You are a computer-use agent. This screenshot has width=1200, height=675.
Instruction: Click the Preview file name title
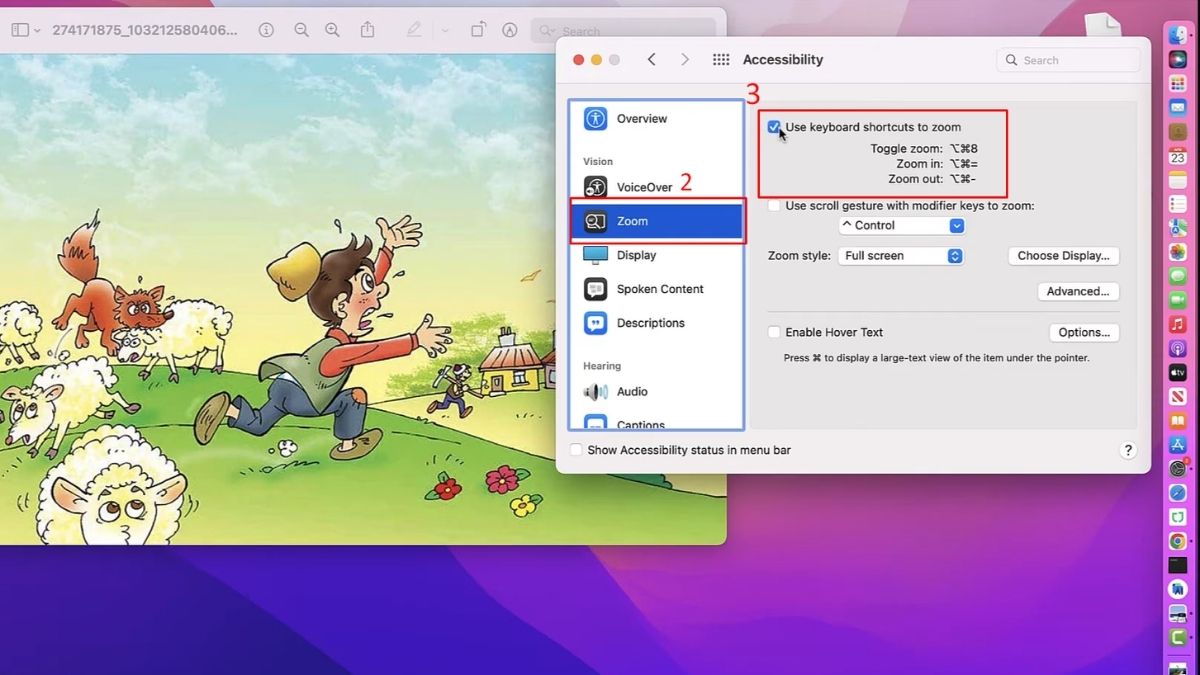click(x=145, y=30)
